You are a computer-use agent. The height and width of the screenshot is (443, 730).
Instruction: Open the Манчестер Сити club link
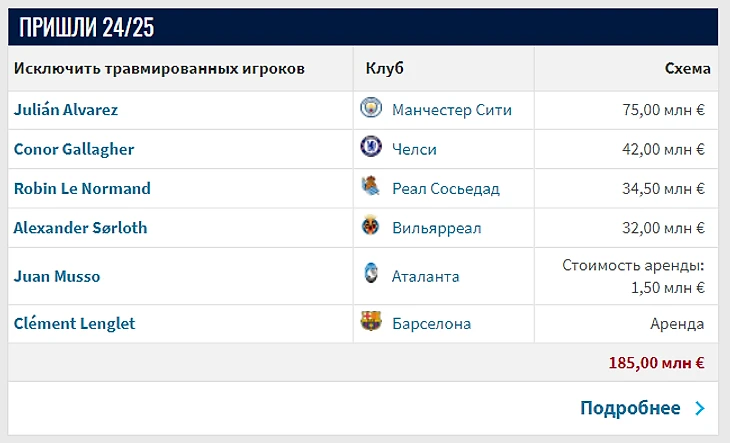coord(452,110)
